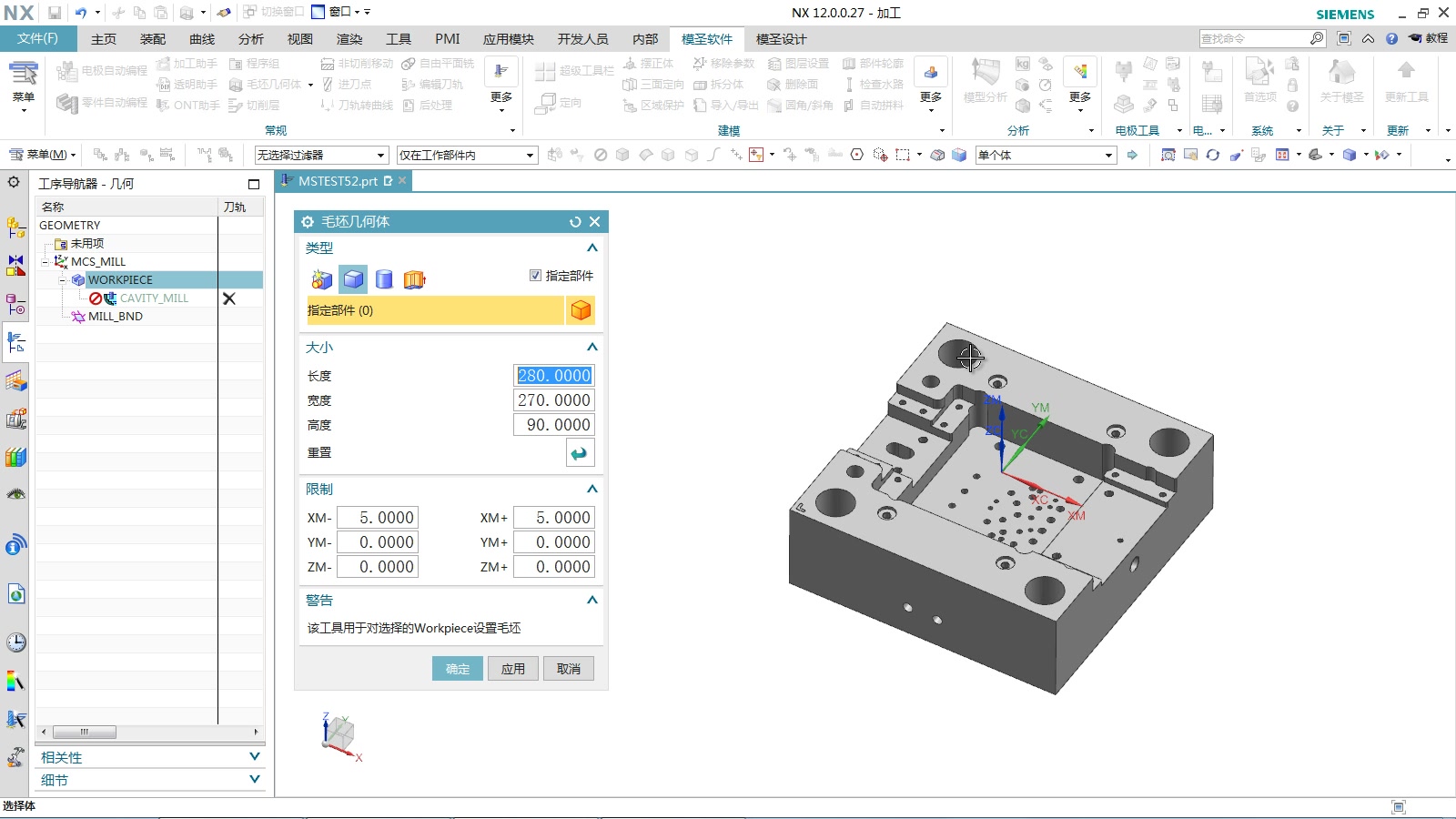Click the fit view icon in toolbar
The height and width of the screenshot is (819, 1456).
point(1168,155)
